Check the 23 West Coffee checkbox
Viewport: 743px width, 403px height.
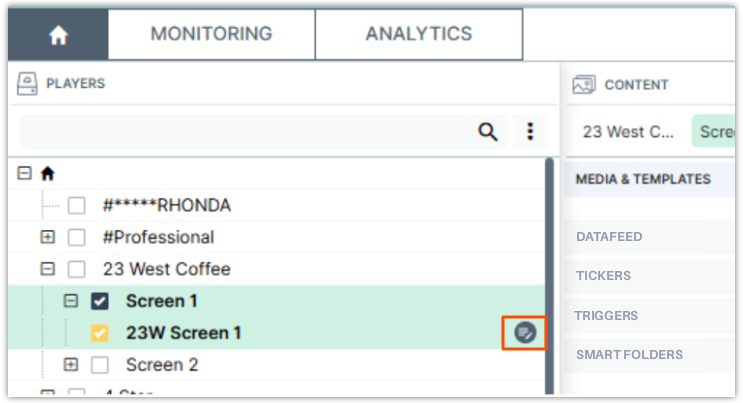77,269
